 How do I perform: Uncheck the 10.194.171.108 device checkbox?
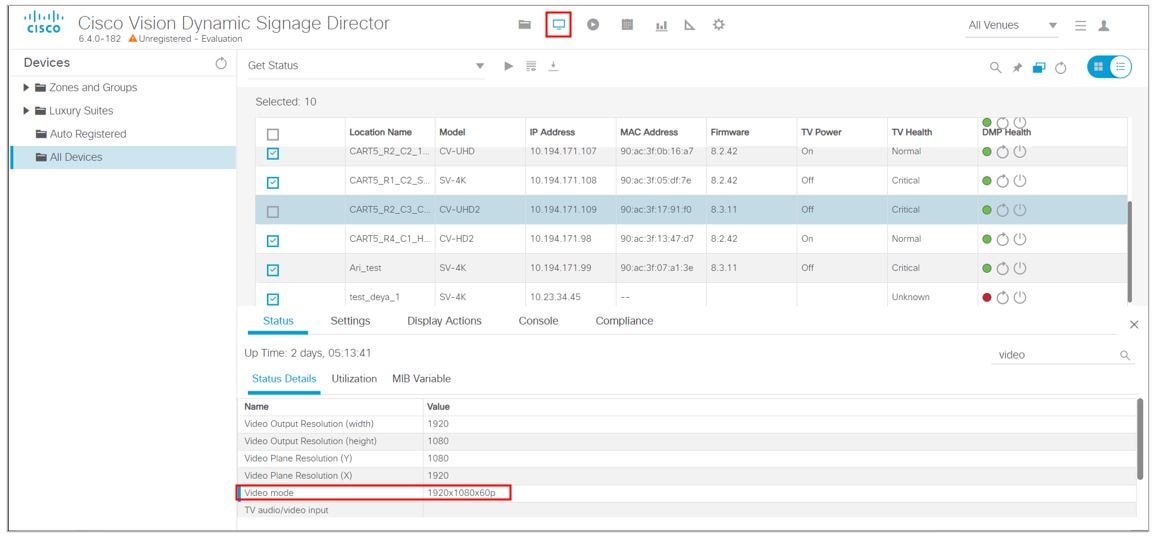tap(273, 183)
